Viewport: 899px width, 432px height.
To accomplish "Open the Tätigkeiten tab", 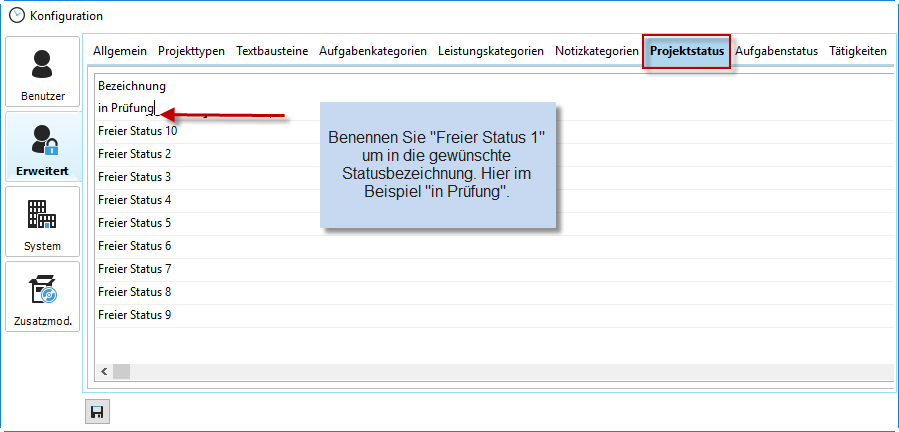I will [x=857, y=51].
